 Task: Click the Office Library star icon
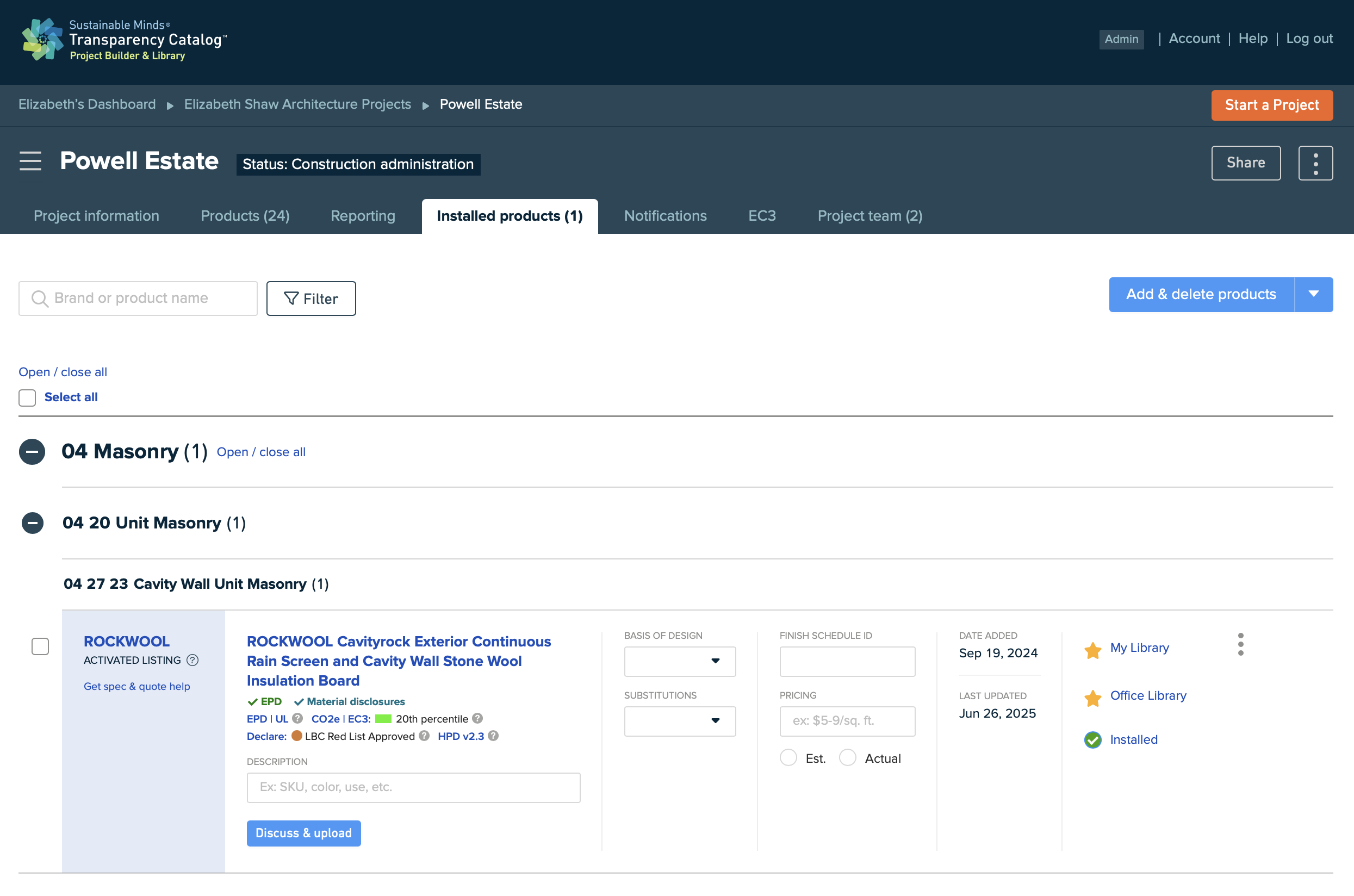[x=1092, y=698]
